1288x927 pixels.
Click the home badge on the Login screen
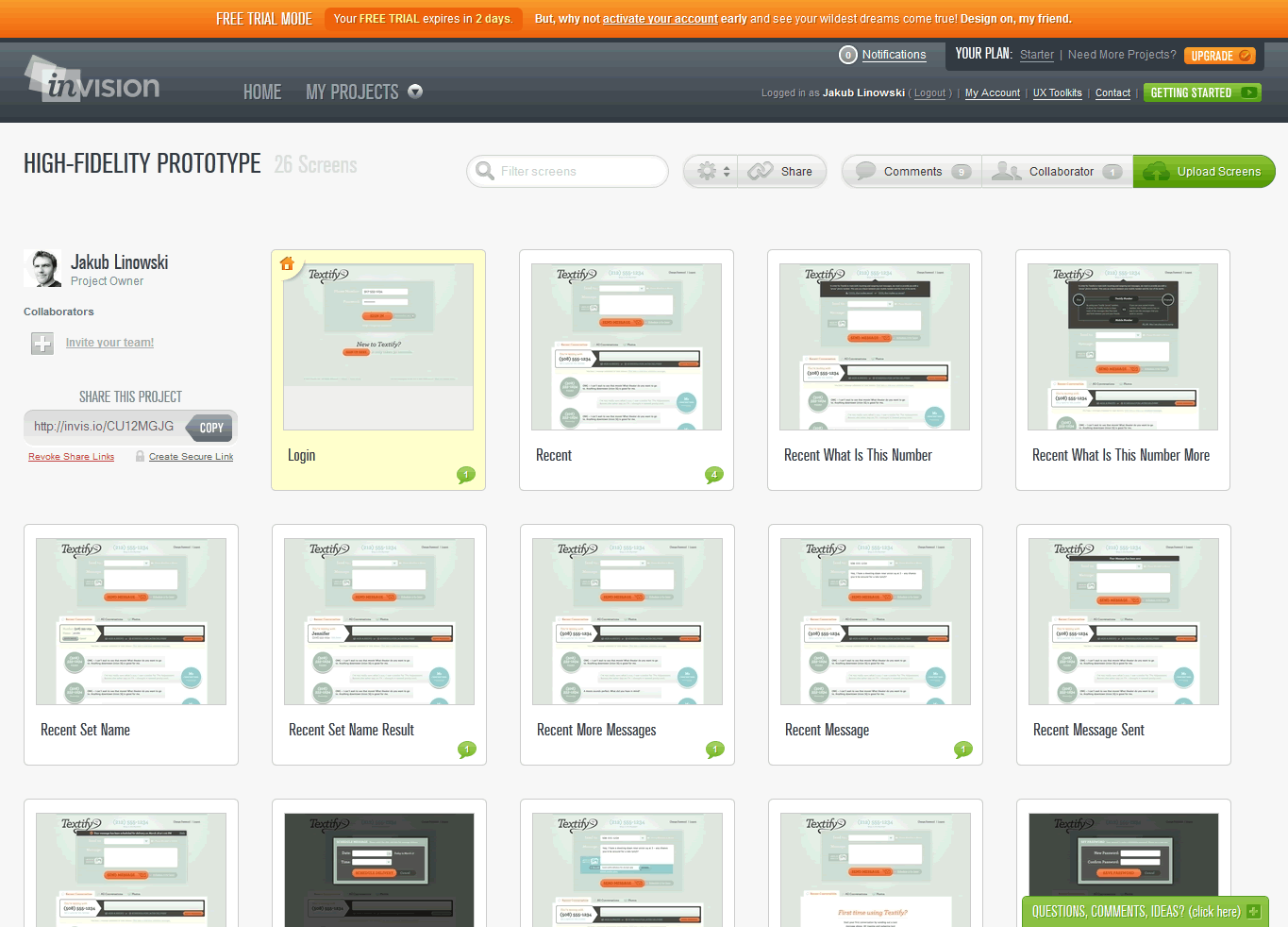coord(287,264)
